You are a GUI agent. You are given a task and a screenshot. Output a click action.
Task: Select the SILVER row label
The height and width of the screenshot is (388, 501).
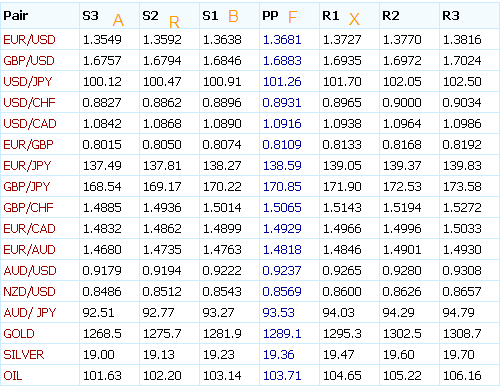point(24,355)
